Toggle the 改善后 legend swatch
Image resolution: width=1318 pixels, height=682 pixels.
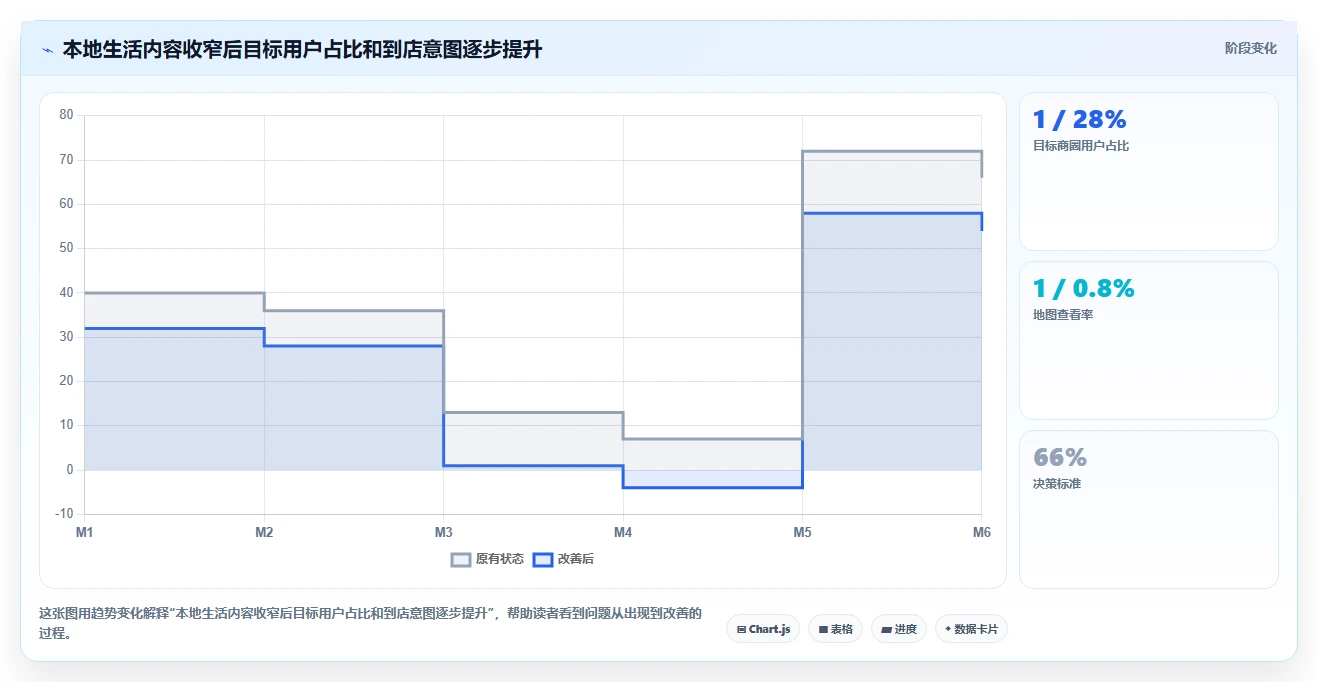point(542,559)
